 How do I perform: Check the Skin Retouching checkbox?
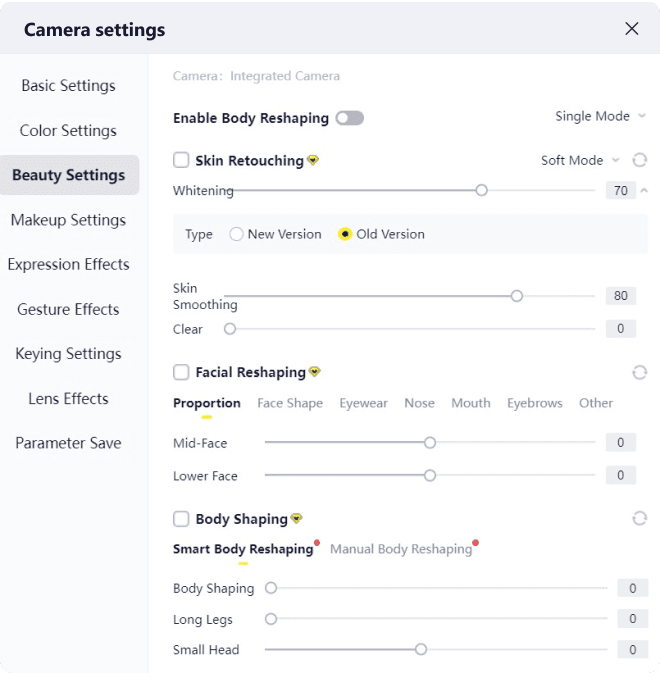coord(181,160)
